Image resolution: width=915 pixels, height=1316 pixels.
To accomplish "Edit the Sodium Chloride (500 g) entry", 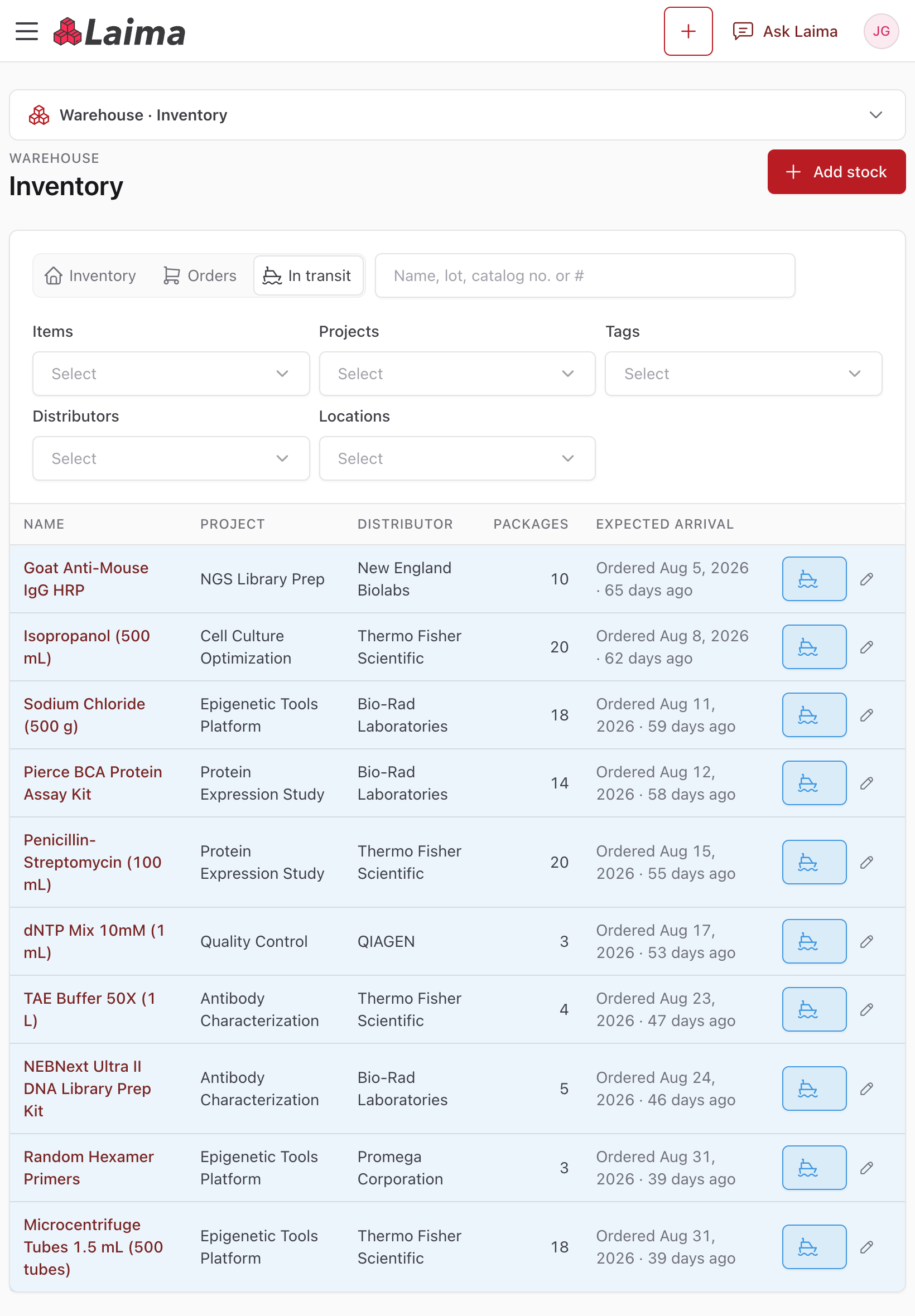I will [x=866, y=715].
